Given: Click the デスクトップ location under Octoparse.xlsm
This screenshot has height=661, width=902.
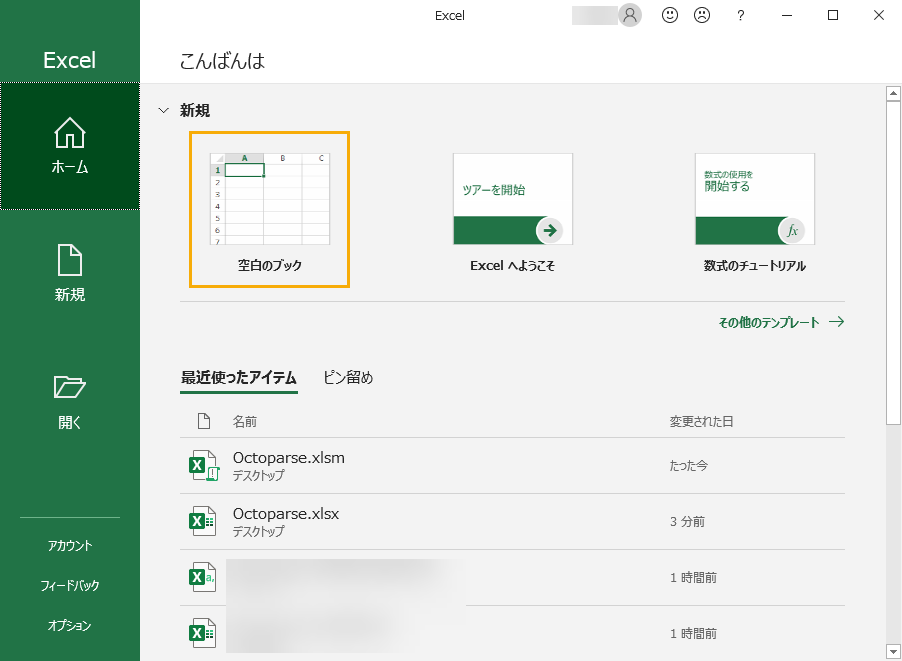Looking at the screenshot, I should tap(258, 475).
